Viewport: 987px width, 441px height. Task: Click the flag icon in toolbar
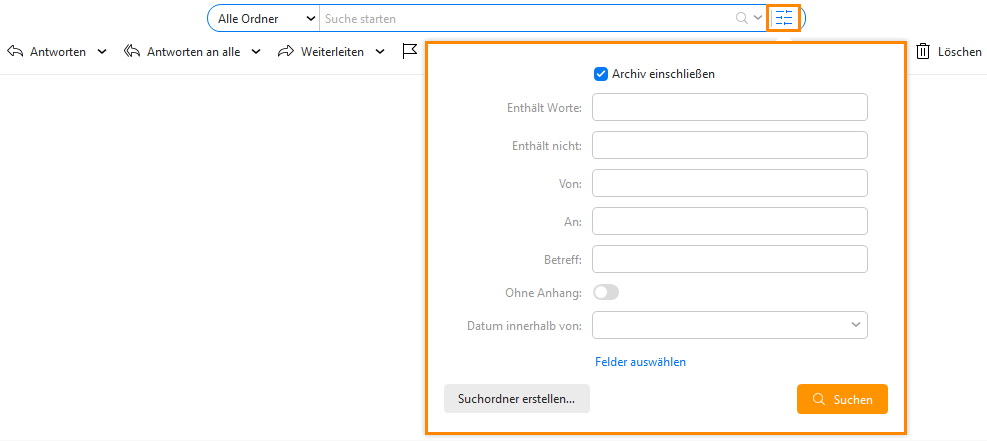[x=410, y=52]
